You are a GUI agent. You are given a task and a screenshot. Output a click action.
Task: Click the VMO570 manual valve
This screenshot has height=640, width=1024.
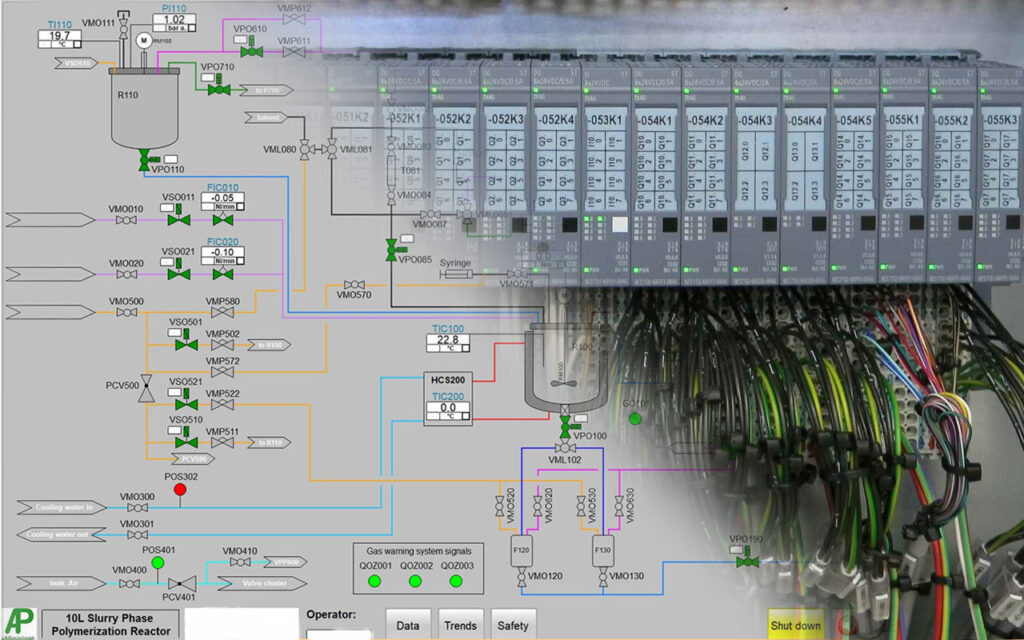[x=355, y=285]
